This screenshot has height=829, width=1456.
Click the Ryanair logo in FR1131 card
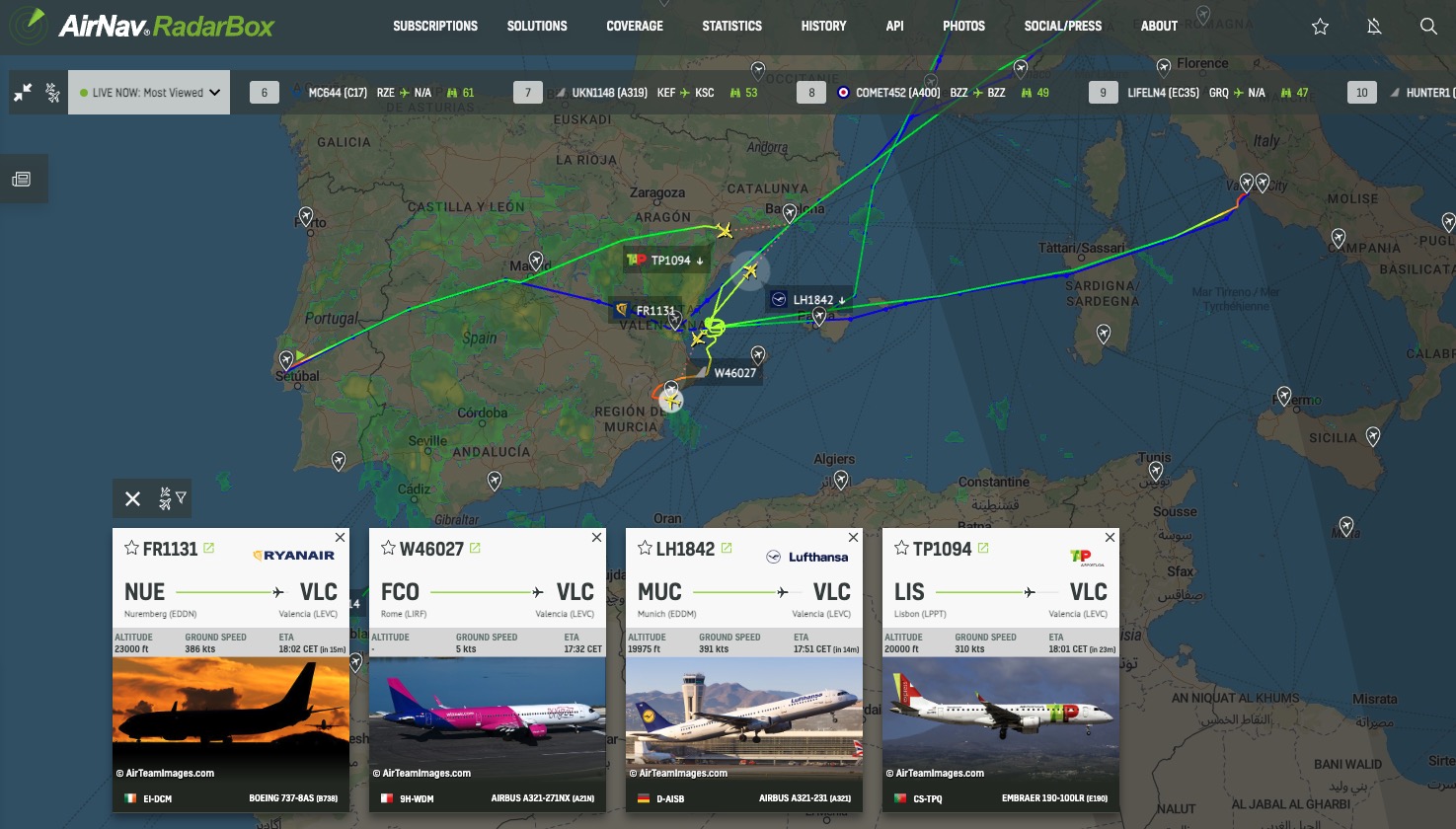pos(294,556)
